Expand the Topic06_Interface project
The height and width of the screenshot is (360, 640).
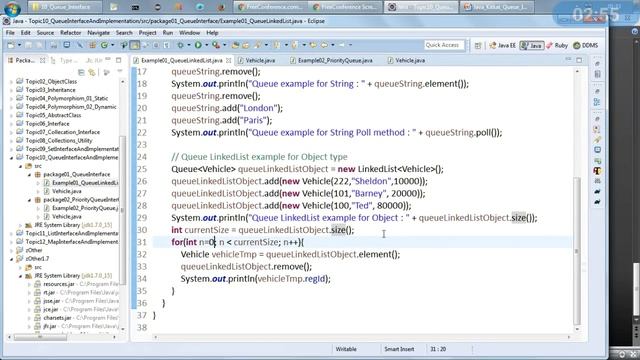click(x=11, y=124)
